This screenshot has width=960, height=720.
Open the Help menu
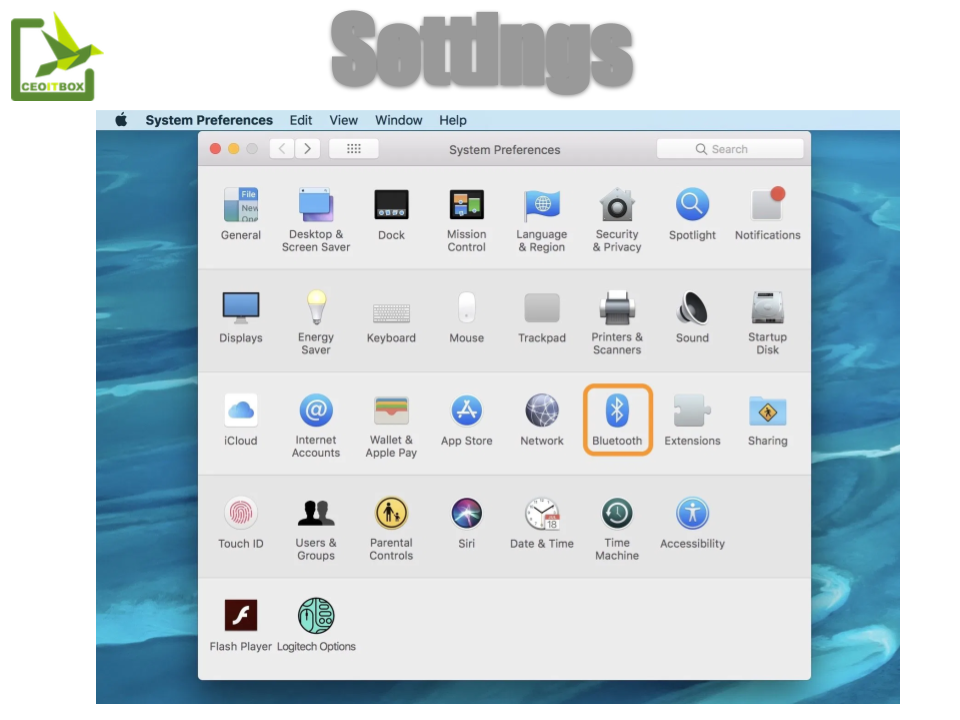(452, 120)
